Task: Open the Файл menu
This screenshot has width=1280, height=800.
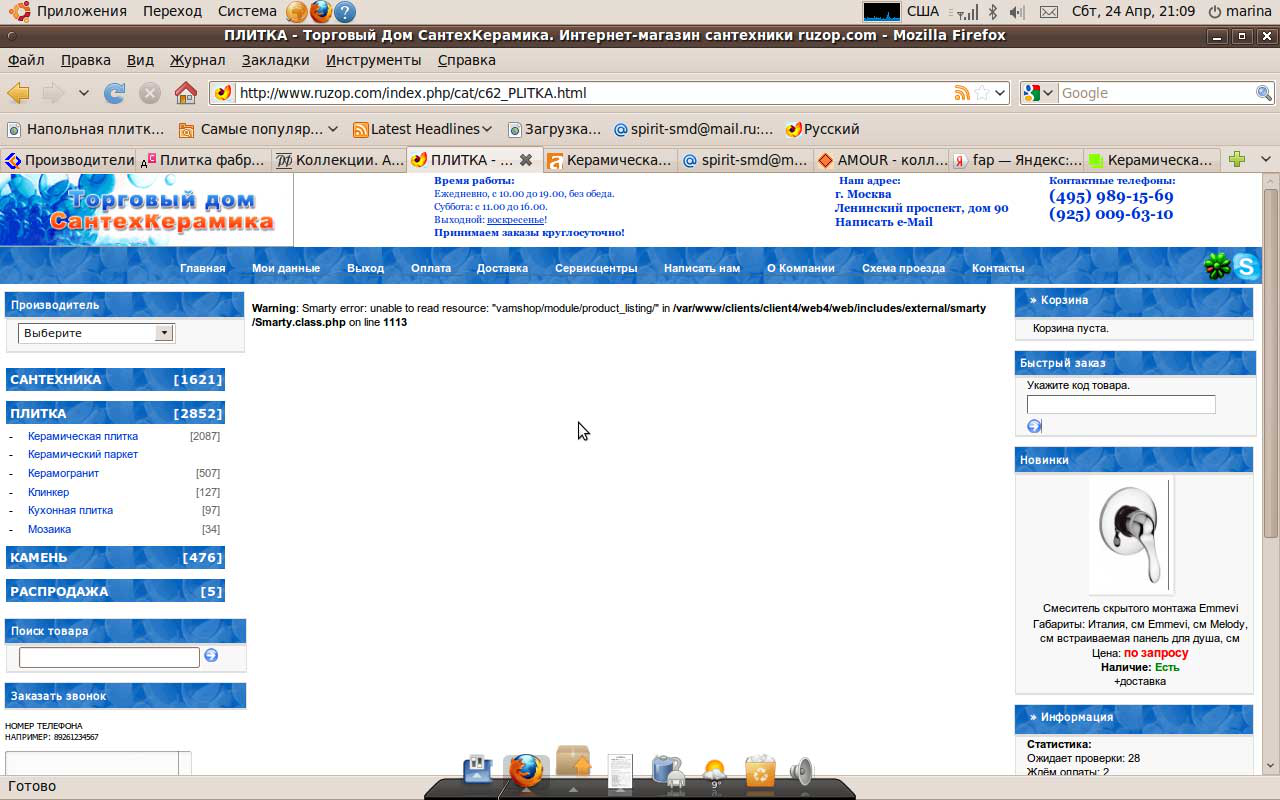Action: [x=26, y=60]
